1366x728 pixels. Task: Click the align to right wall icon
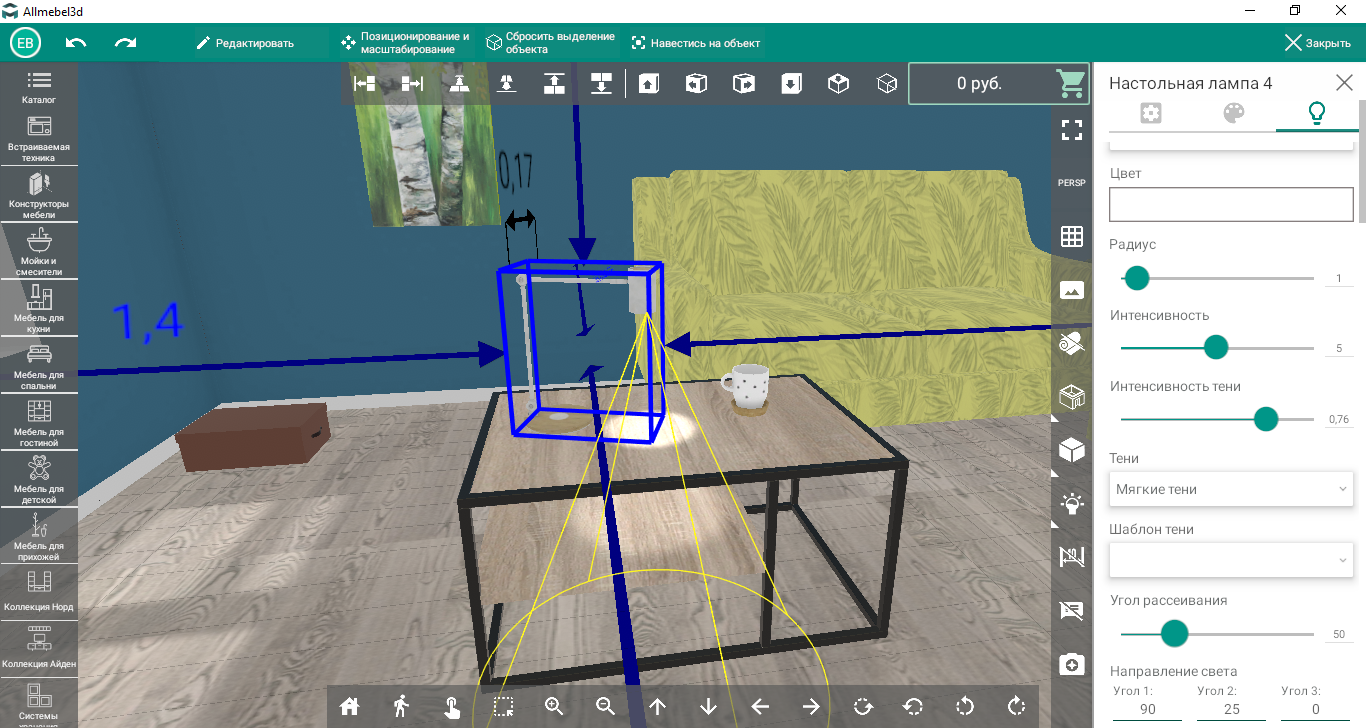412,84
